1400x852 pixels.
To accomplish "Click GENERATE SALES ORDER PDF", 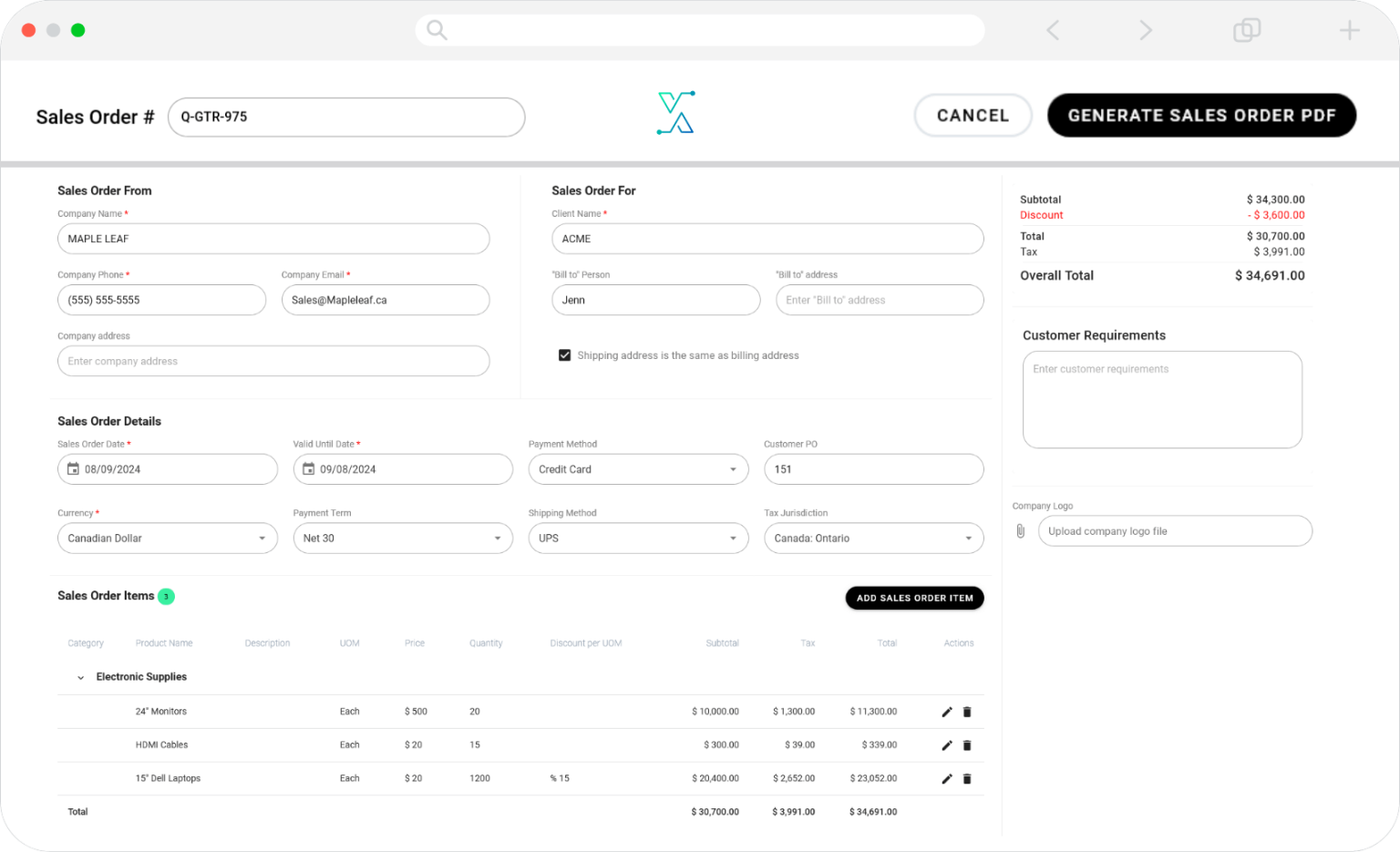I will point(1201,115).
